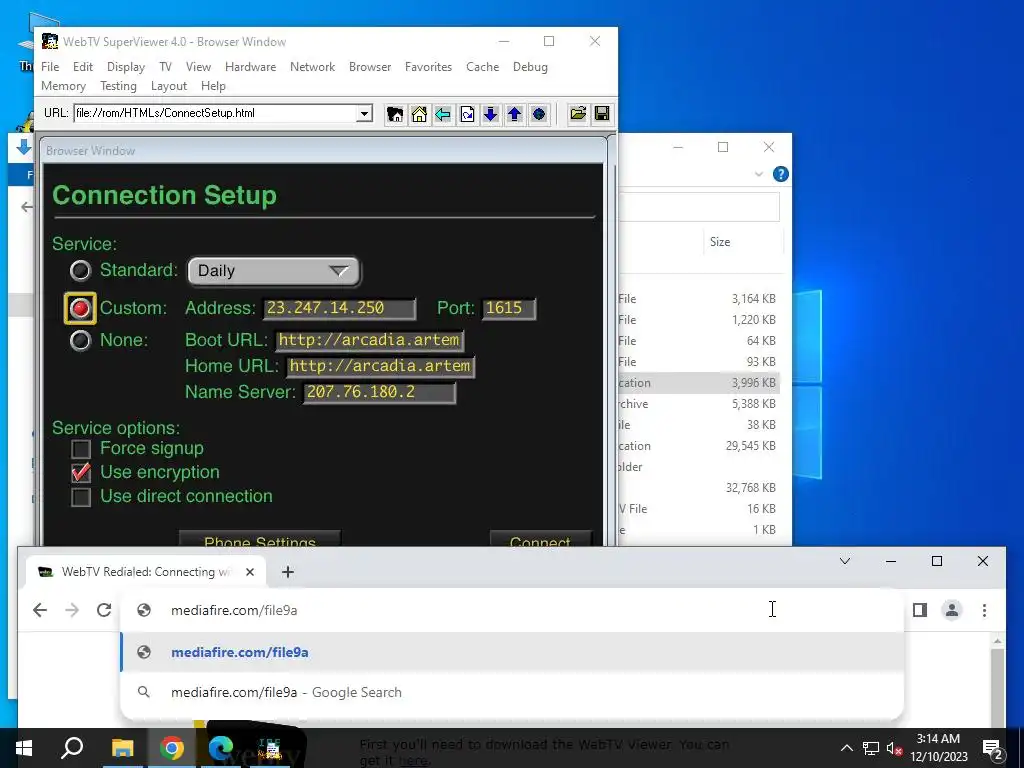
Task: Click Chrome's back arrow button
Action: point(40,610)
